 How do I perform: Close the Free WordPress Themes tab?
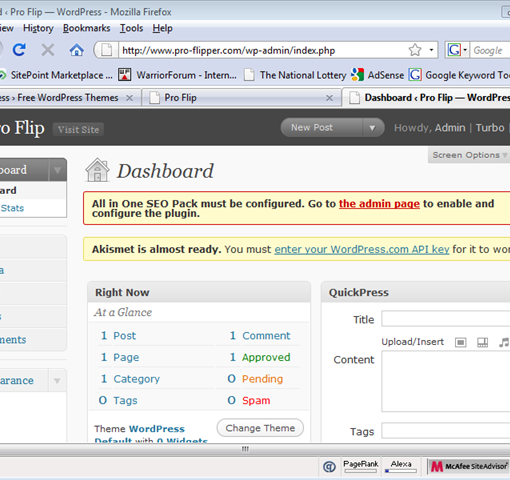pyautogui.click(x=129, y=98)
